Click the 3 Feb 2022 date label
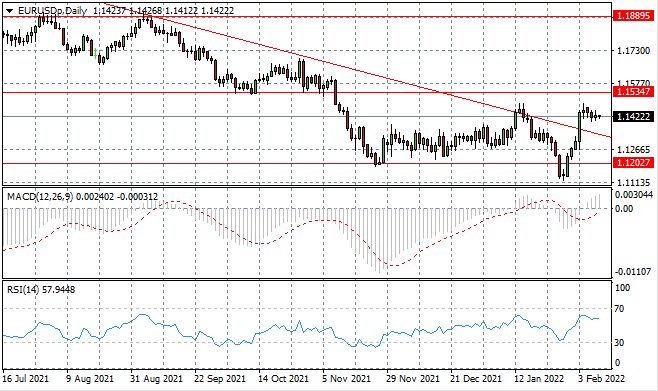This screenshot has width=658, height=391. coord(602,378)
